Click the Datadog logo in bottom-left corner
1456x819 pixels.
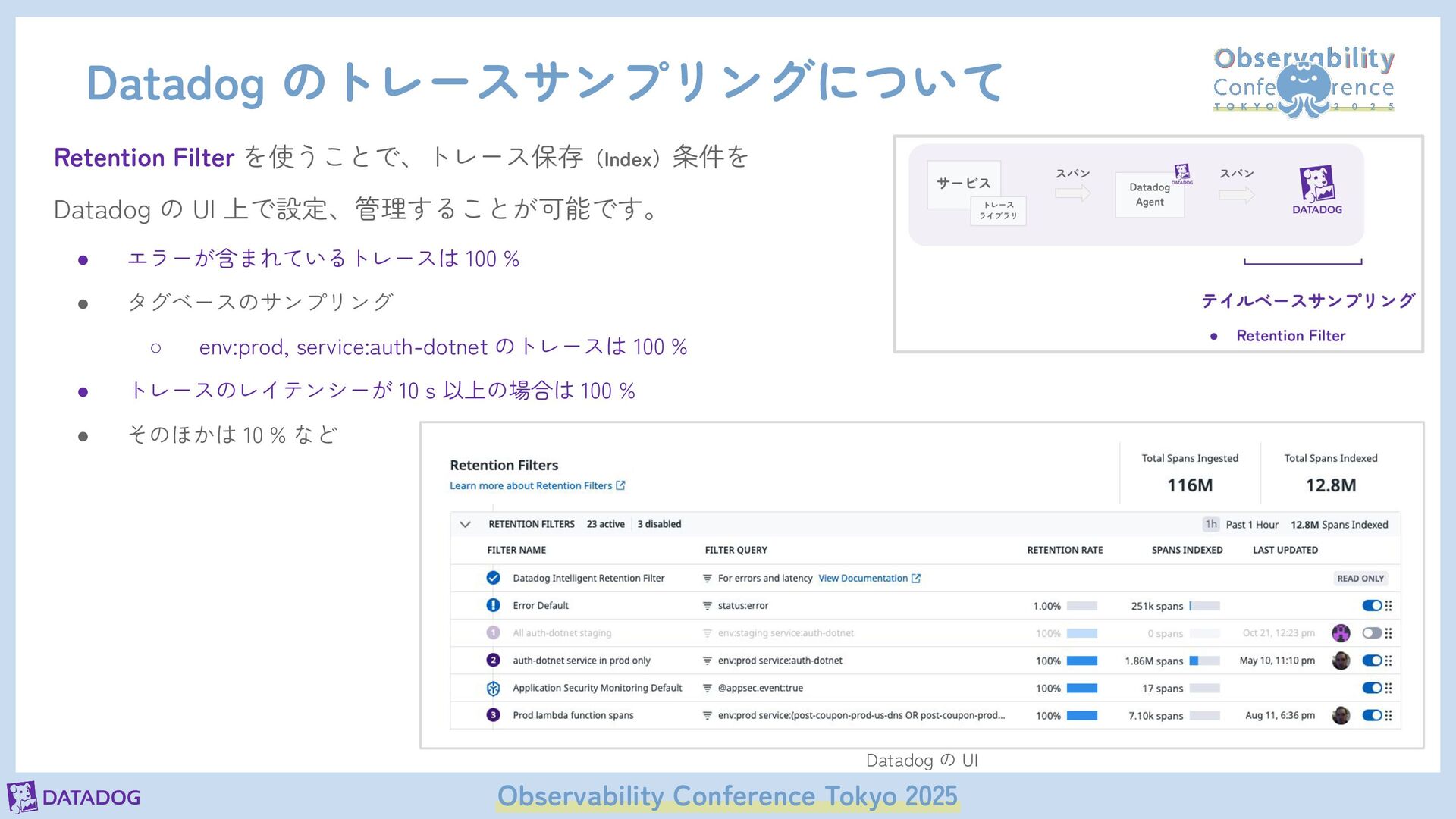(74, 797)
